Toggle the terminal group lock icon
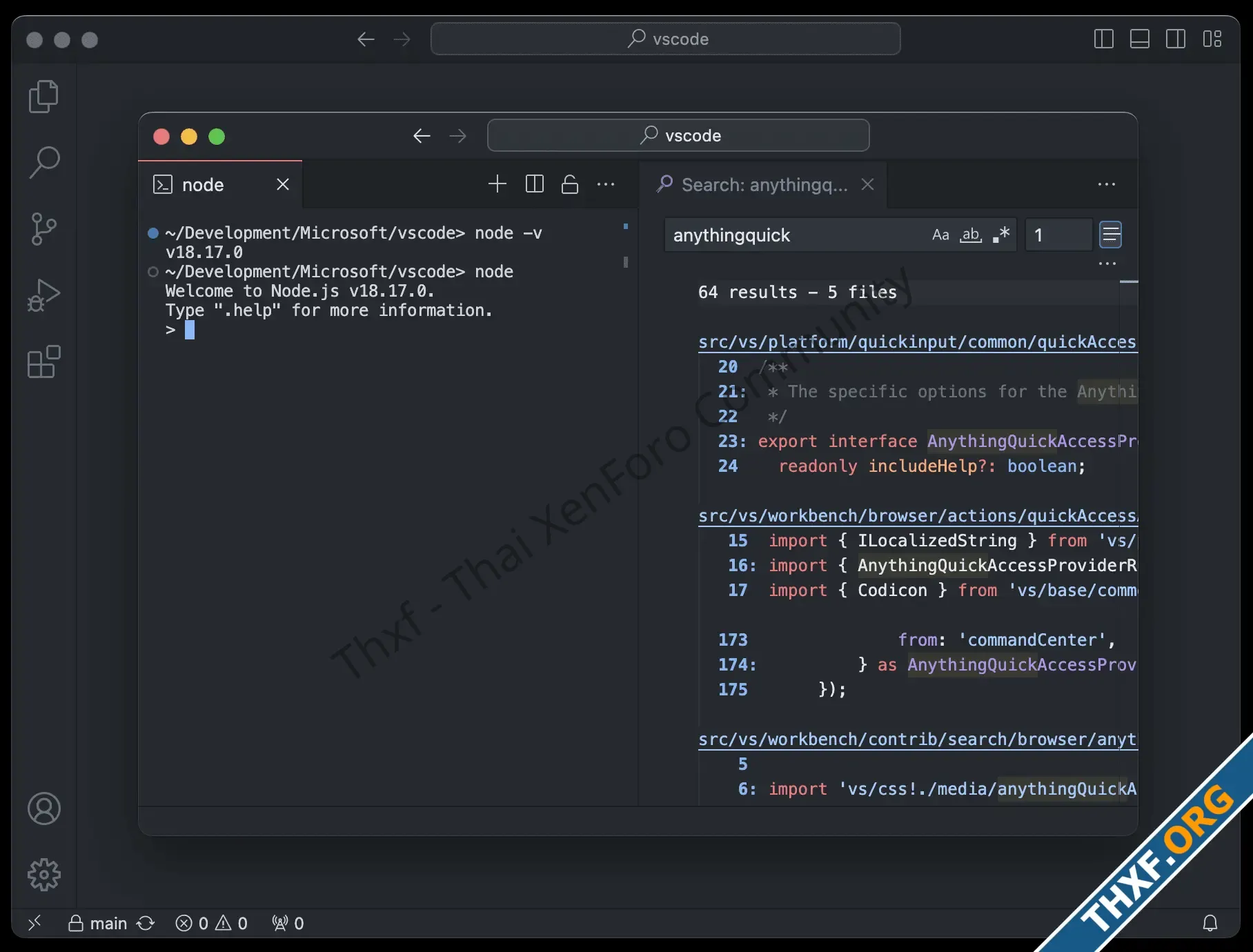 point(570,184)
